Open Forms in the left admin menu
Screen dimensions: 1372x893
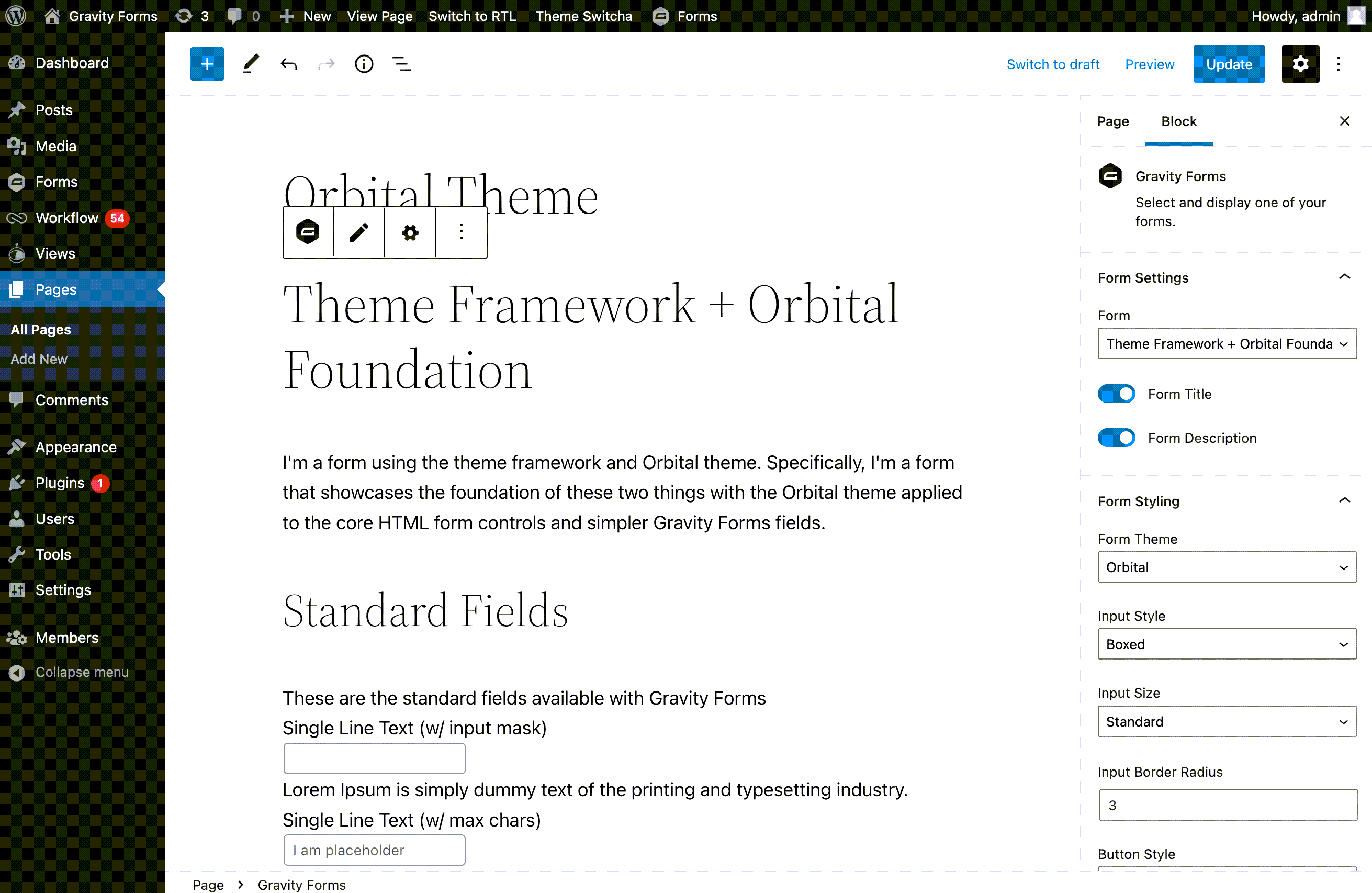(x=83, y=182)
